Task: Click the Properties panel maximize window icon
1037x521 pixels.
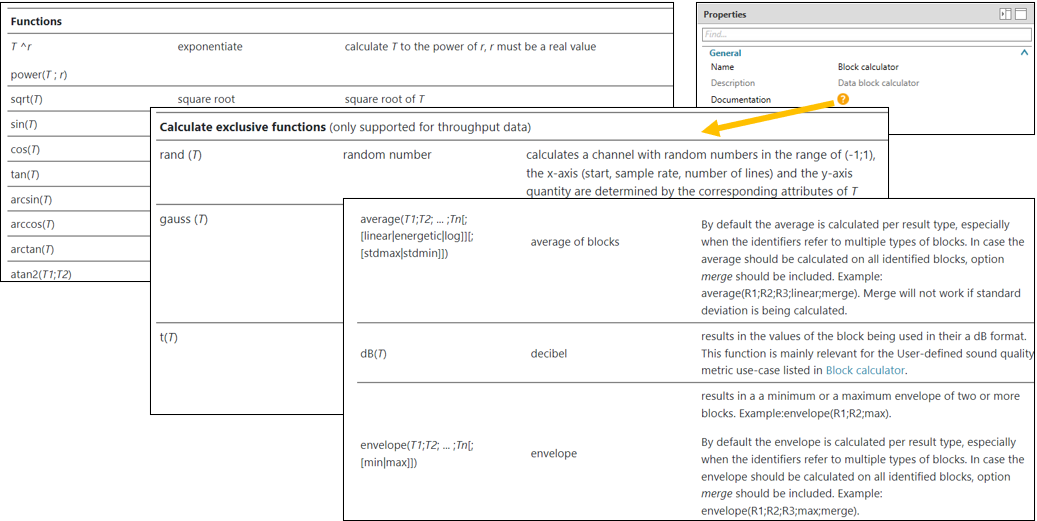Action: pyautogui.click(x=1021, y=15)
